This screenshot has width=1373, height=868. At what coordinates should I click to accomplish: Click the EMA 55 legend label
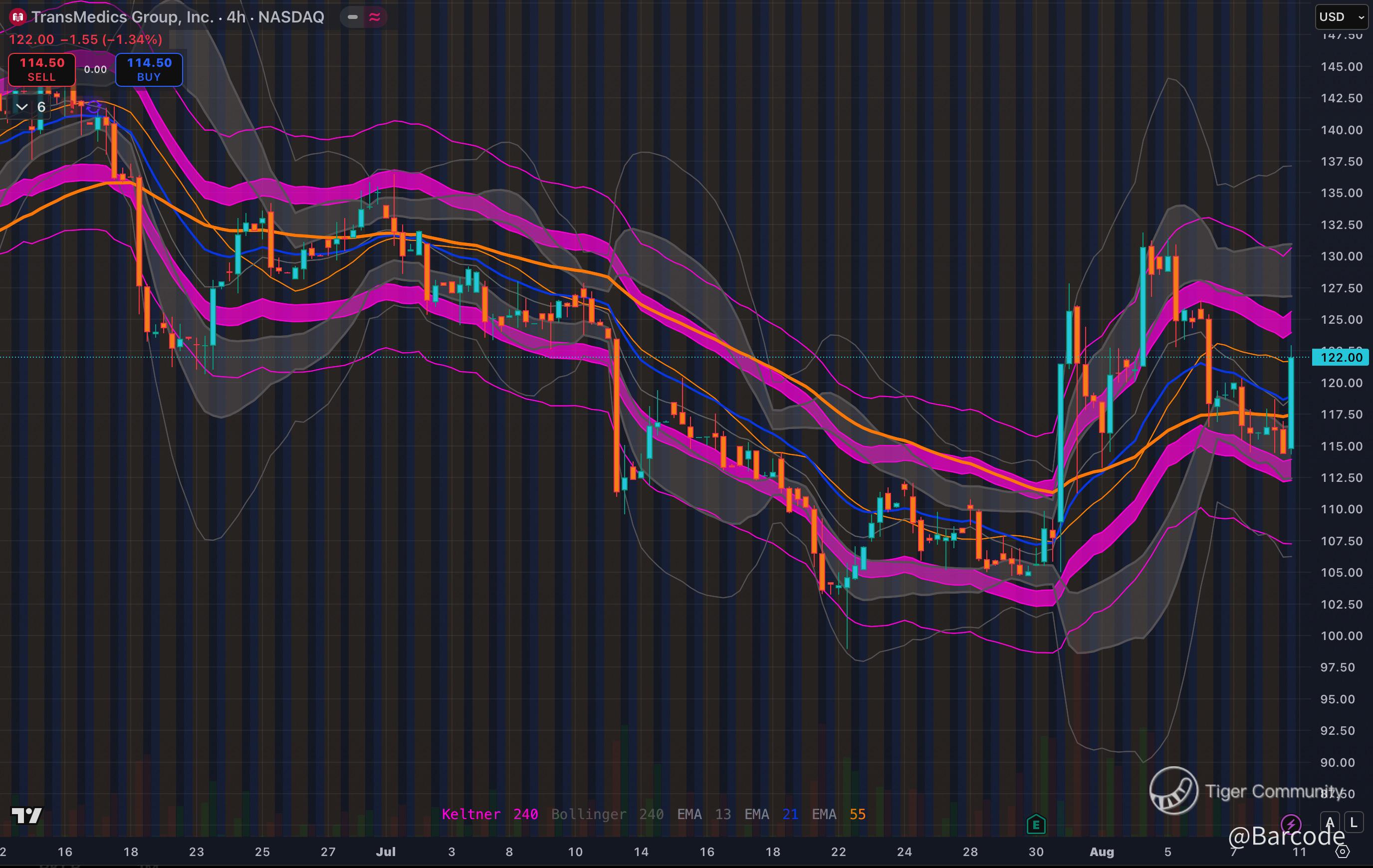pyautogui.click(x=838, y=814)
